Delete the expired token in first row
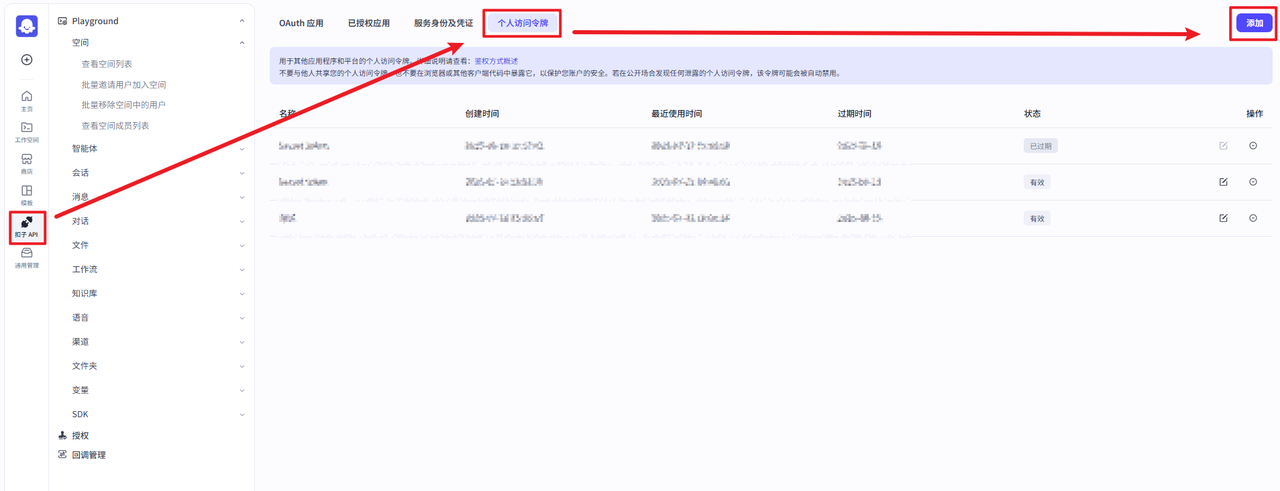 point(1253,146)
